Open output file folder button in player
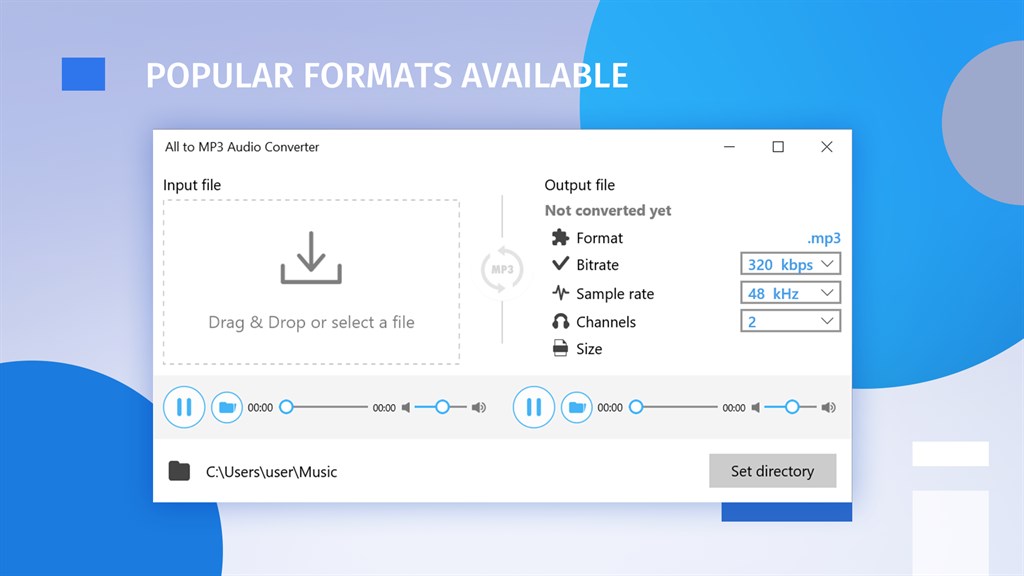The width and height of the screenshot is (1024, 576). (577, 408)
